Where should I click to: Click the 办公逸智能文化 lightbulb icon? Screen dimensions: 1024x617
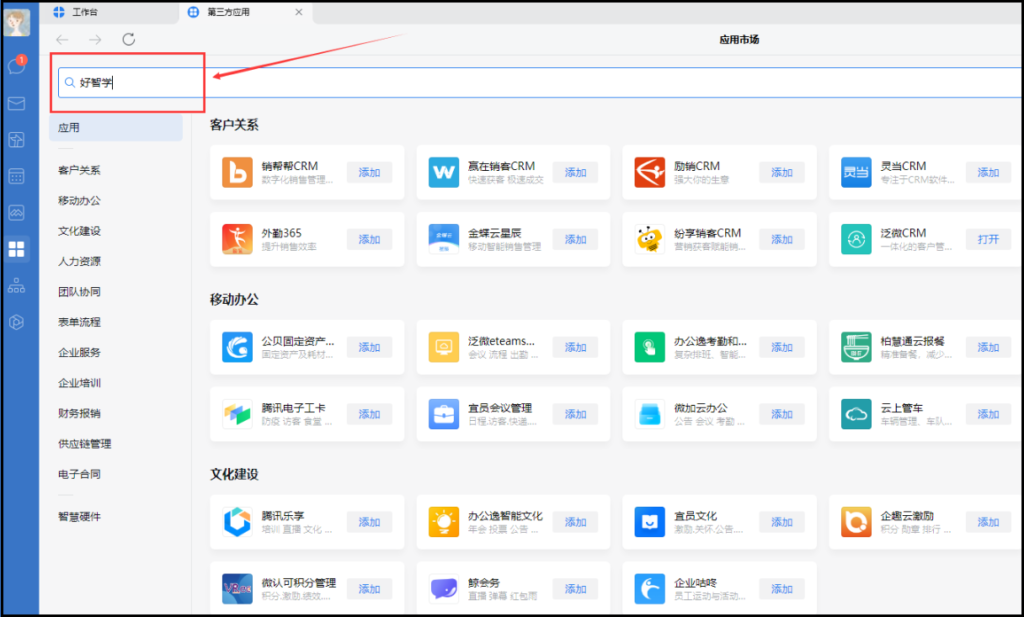click(443, 522)
